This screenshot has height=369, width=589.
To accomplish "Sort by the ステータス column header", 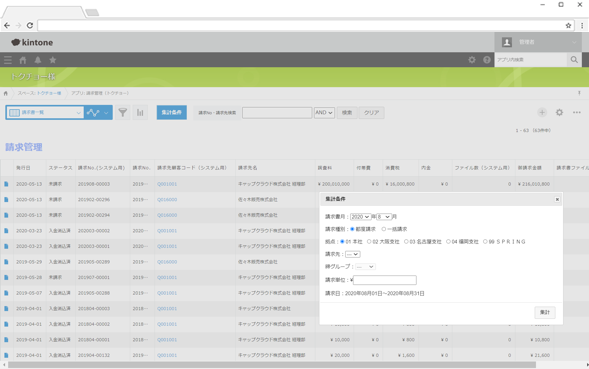I will [x=60, y=168].
